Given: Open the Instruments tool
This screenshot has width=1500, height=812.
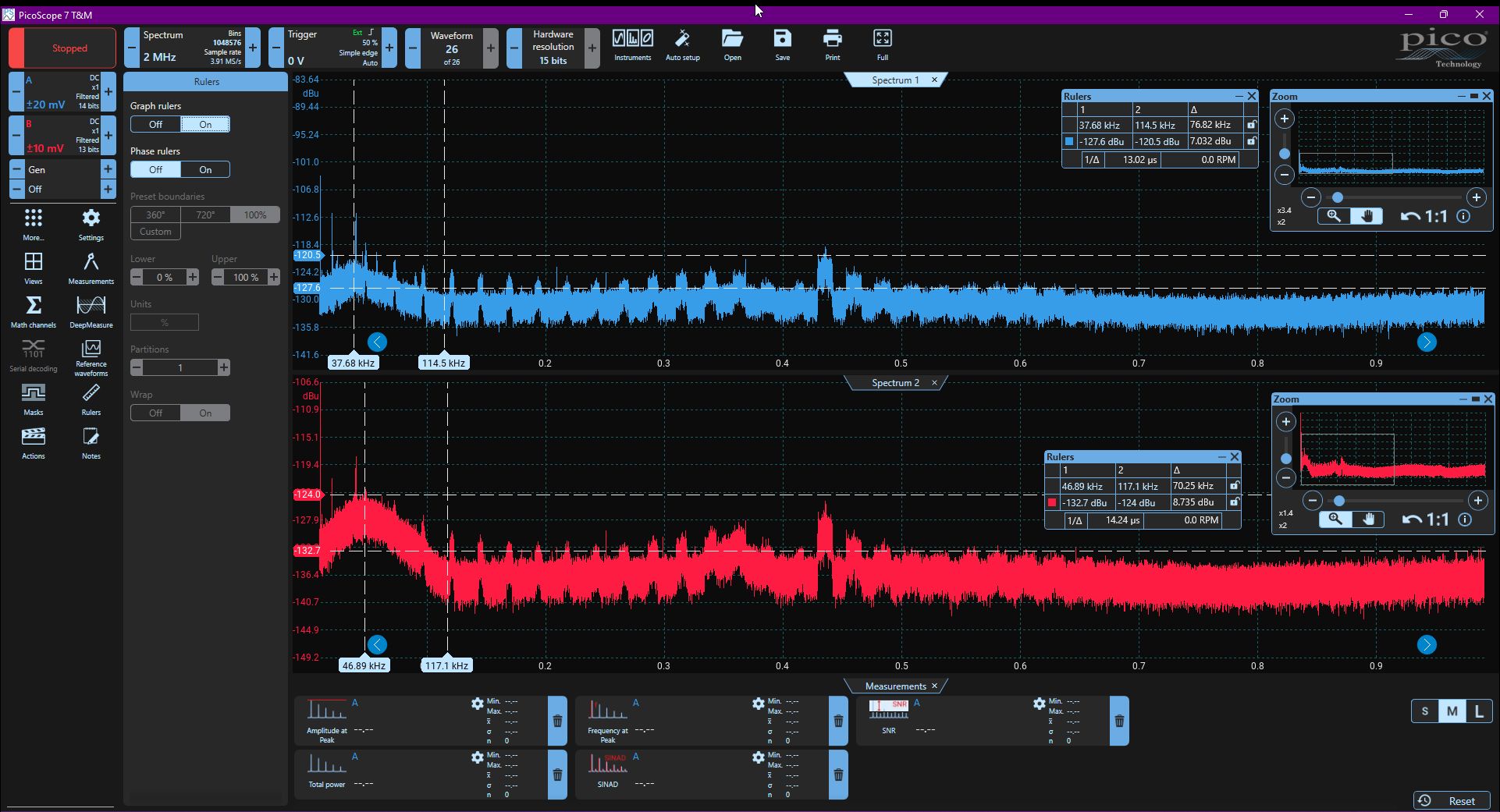Looking at the screenshot, I should pos(632,45).
